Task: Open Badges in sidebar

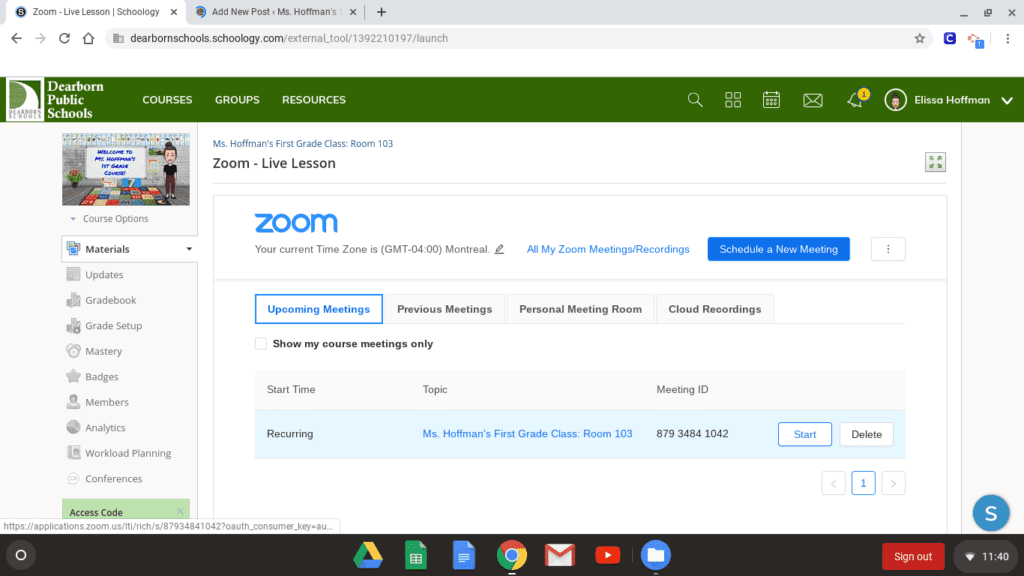Action: (101, 377)
